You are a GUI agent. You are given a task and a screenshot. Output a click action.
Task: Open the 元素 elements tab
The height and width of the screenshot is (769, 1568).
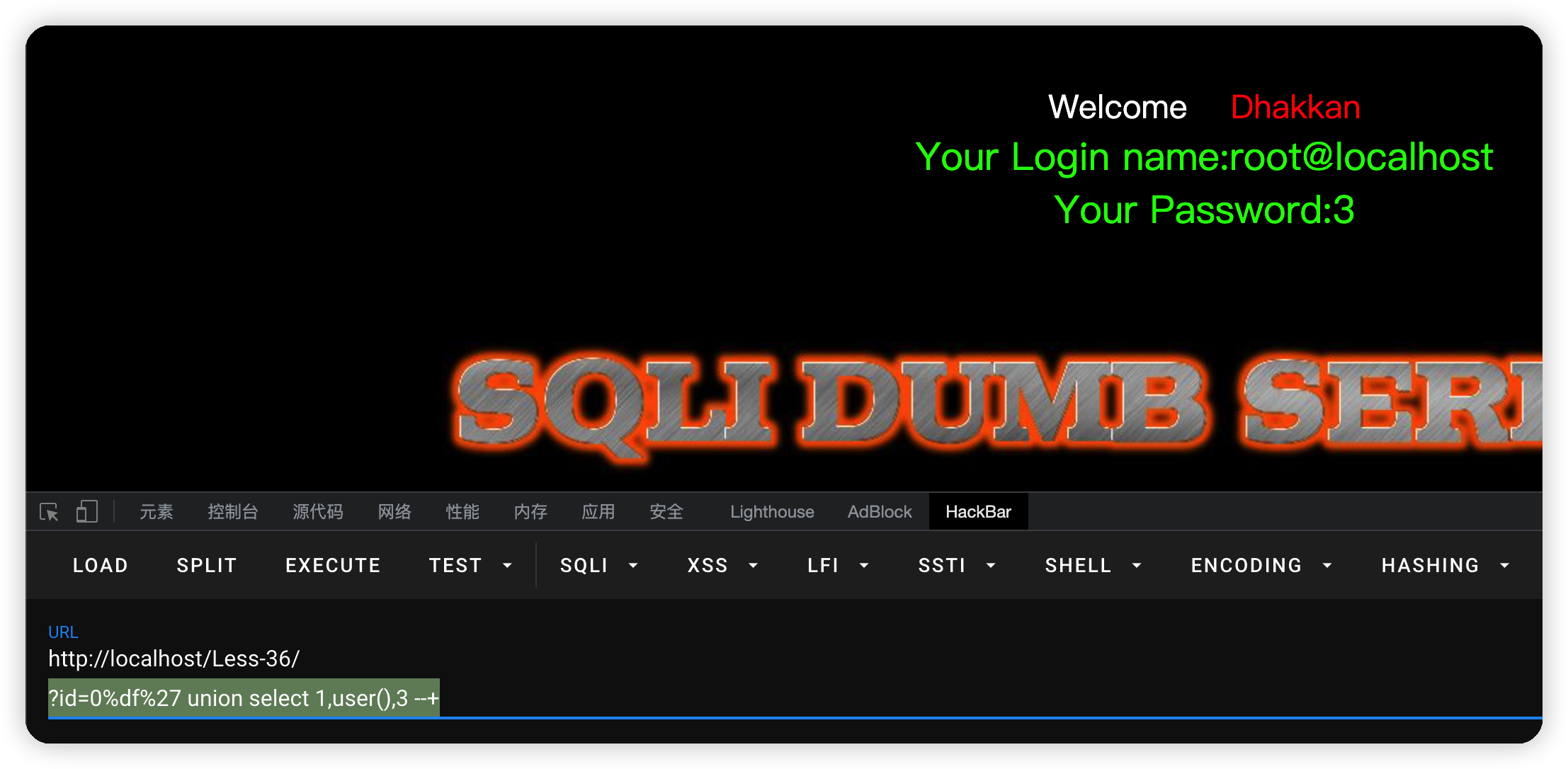pos(156,511)
